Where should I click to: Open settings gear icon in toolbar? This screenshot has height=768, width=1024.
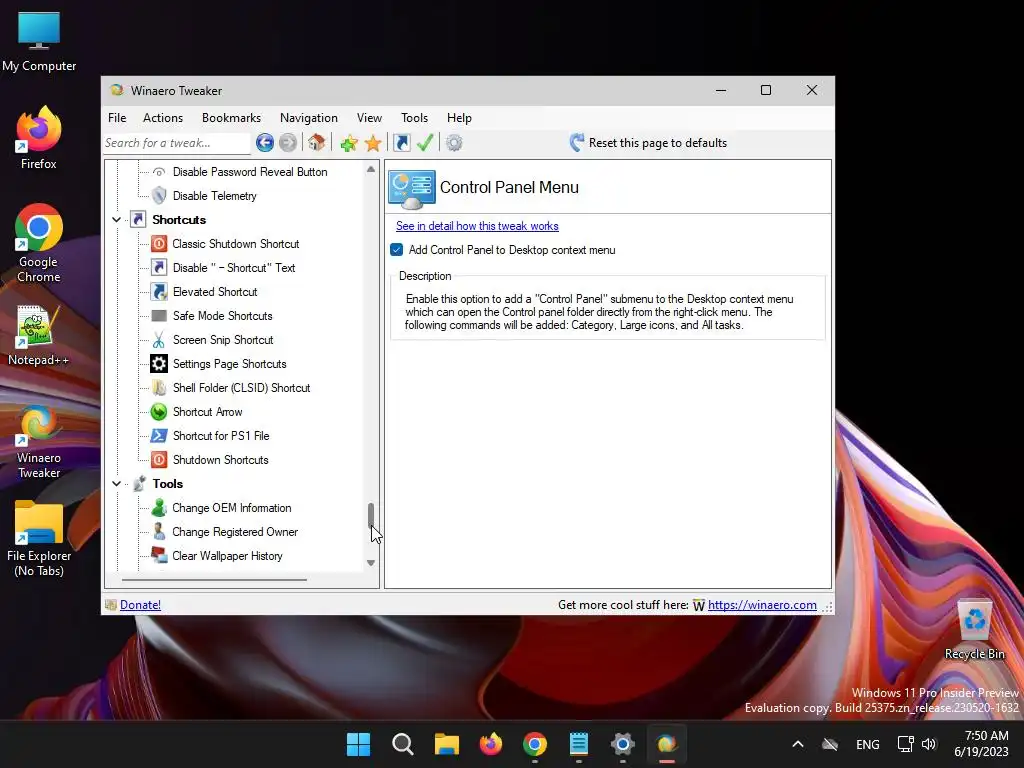click(x=454, y=142)
